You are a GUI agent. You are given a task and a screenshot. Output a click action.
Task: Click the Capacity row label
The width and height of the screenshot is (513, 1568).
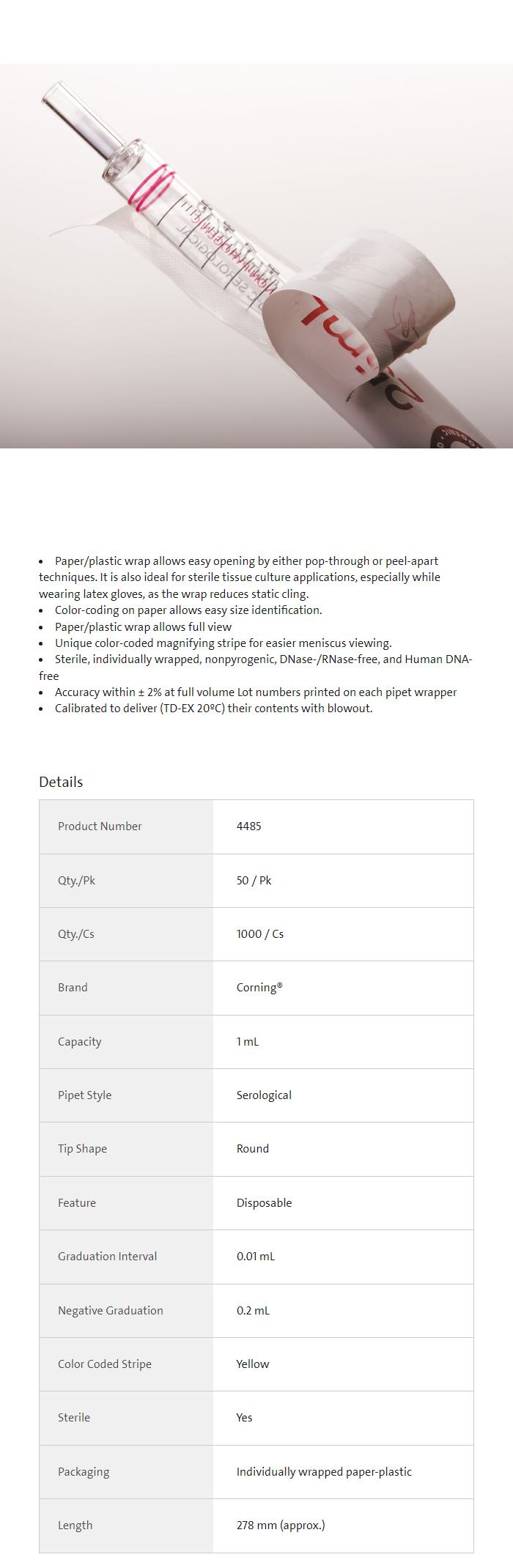point(79,1041)
